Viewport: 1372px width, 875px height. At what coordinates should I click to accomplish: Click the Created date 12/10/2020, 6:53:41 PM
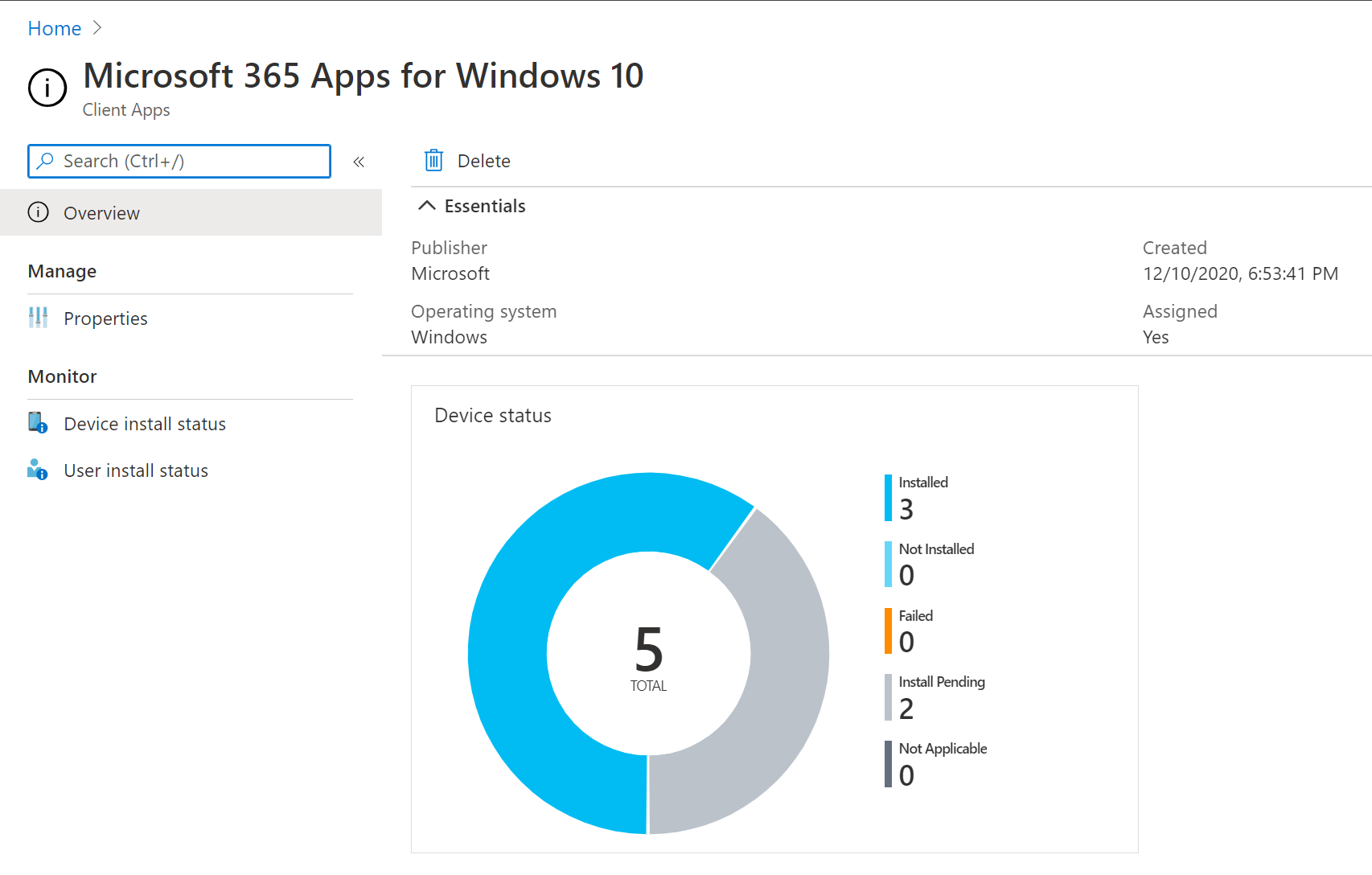click(x=1240, y=273)
